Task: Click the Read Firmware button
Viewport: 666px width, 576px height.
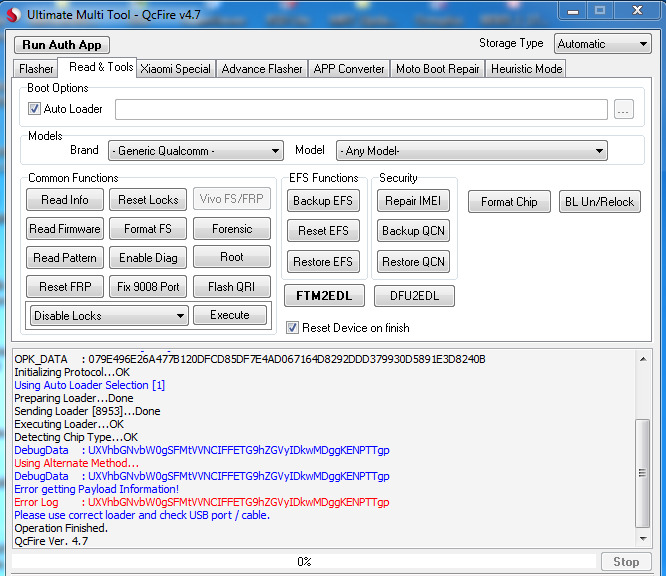Action: click(65, 229)
